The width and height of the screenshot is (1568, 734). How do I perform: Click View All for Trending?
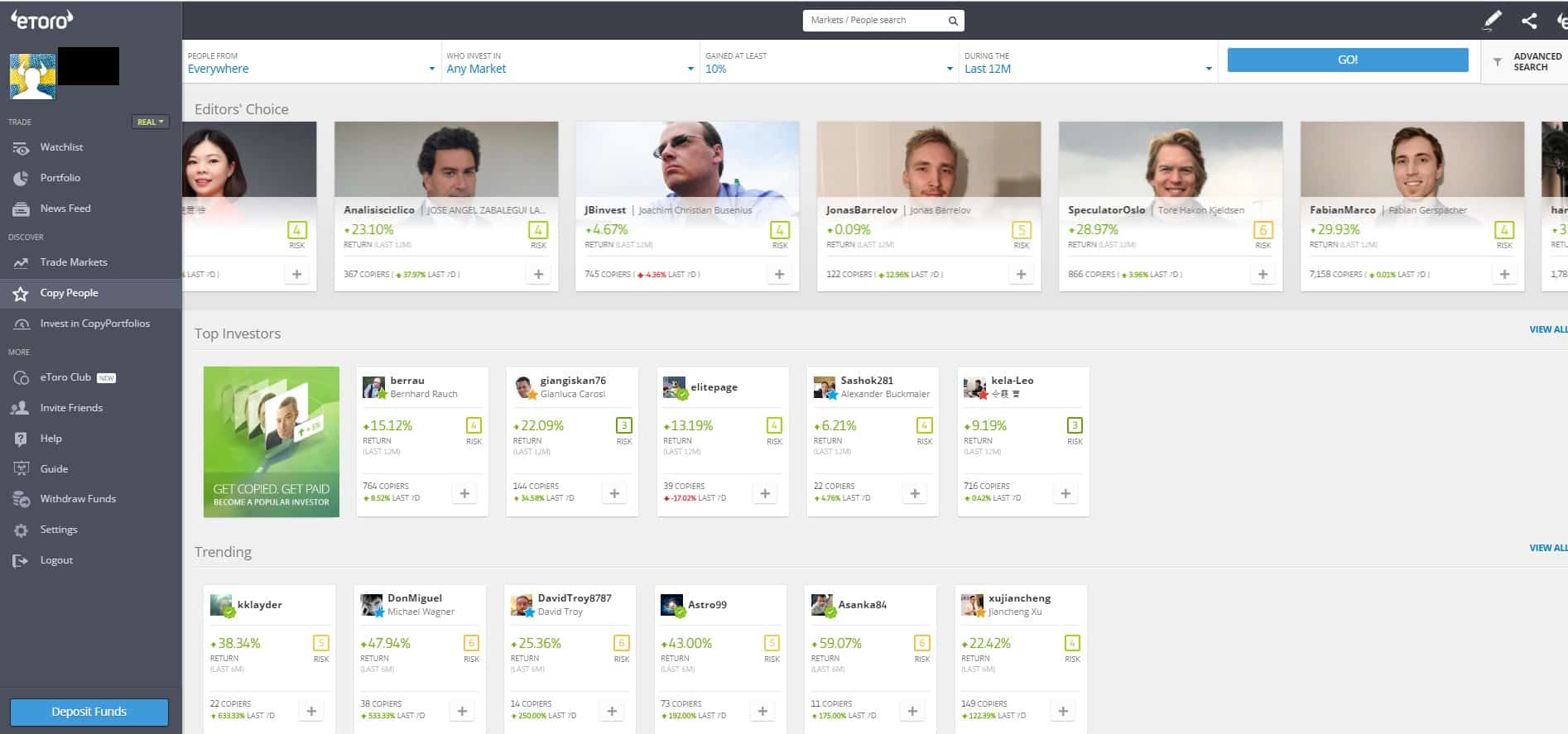(x=1547, y=548)
